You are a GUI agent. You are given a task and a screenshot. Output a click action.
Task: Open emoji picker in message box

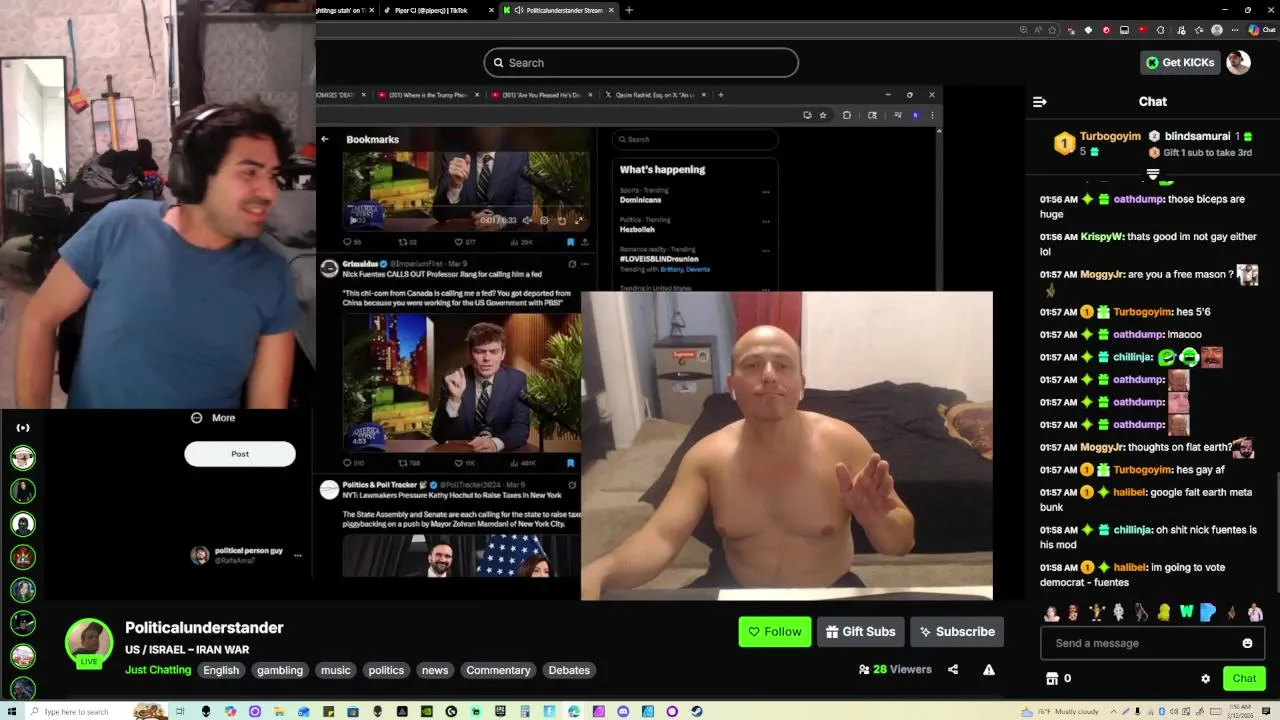click(x=1247, y=643)
